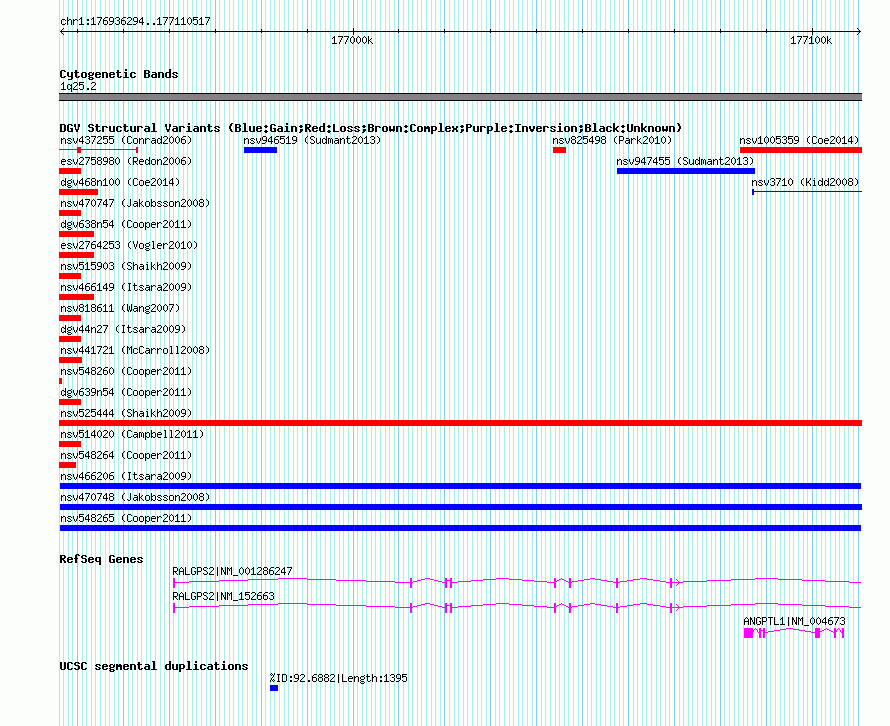Click the segmental duplication blue block
The image size is (890, 726).
tap(274, 688)
